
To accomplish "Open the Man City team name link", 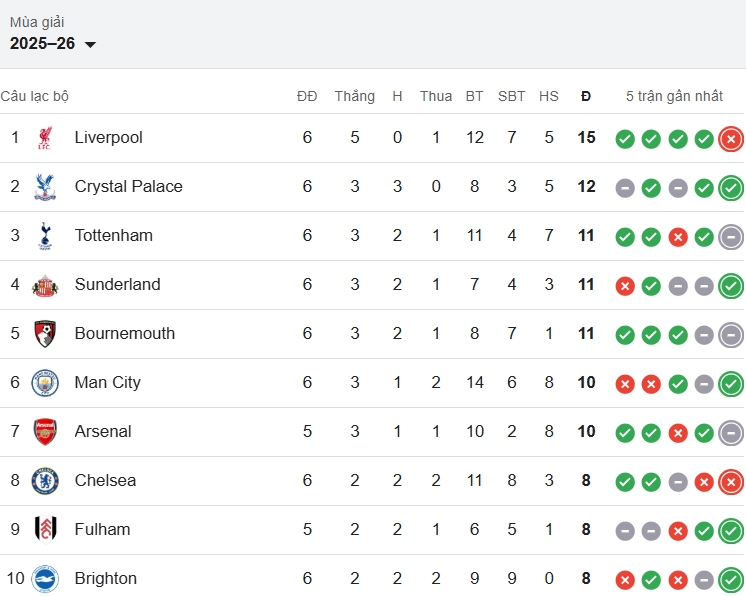I will (108, 382).
